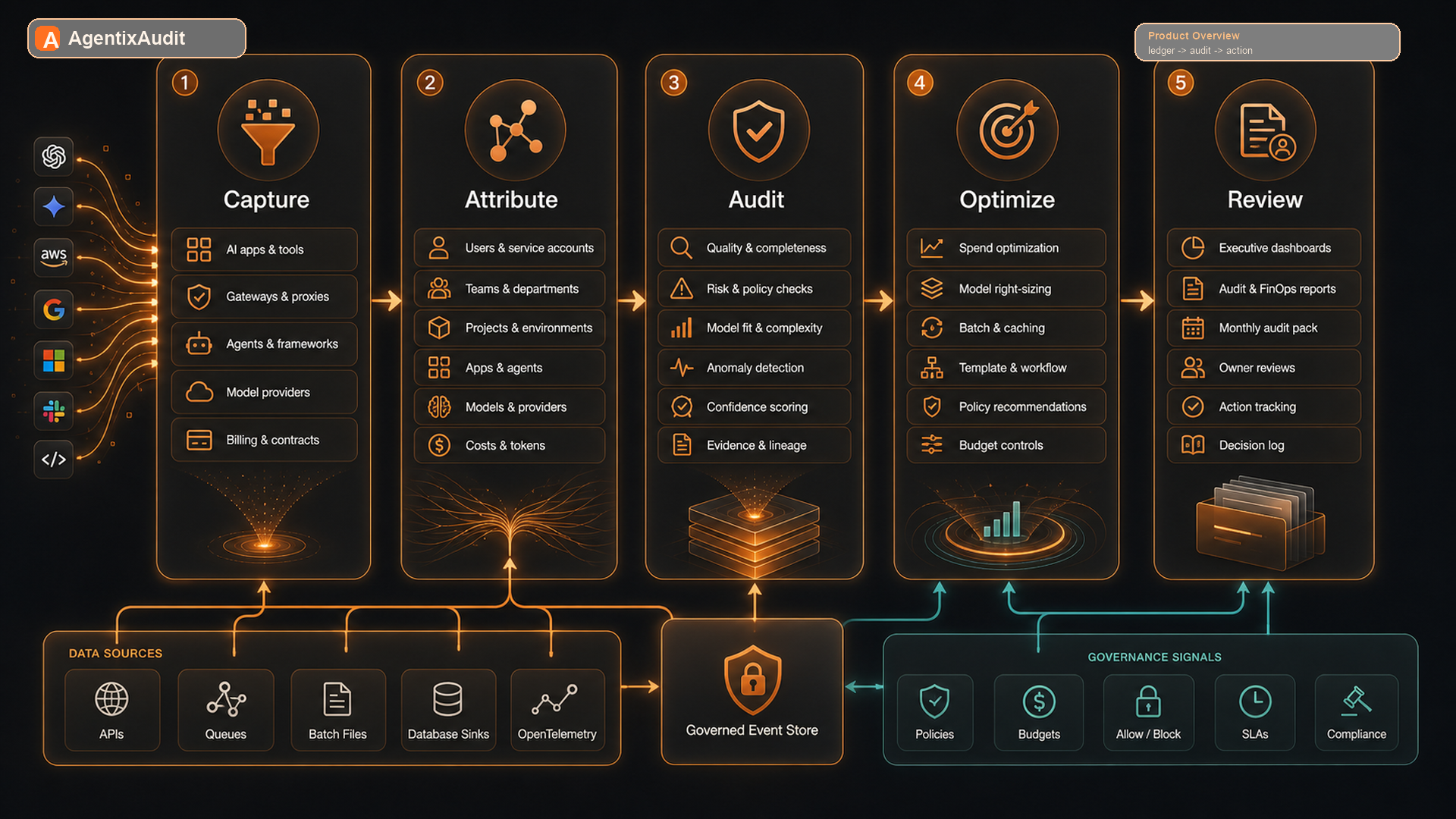This screenshot has width=1456, height=819.
Task: Click the OpenAI source icon
Action: tap(53, 156)
